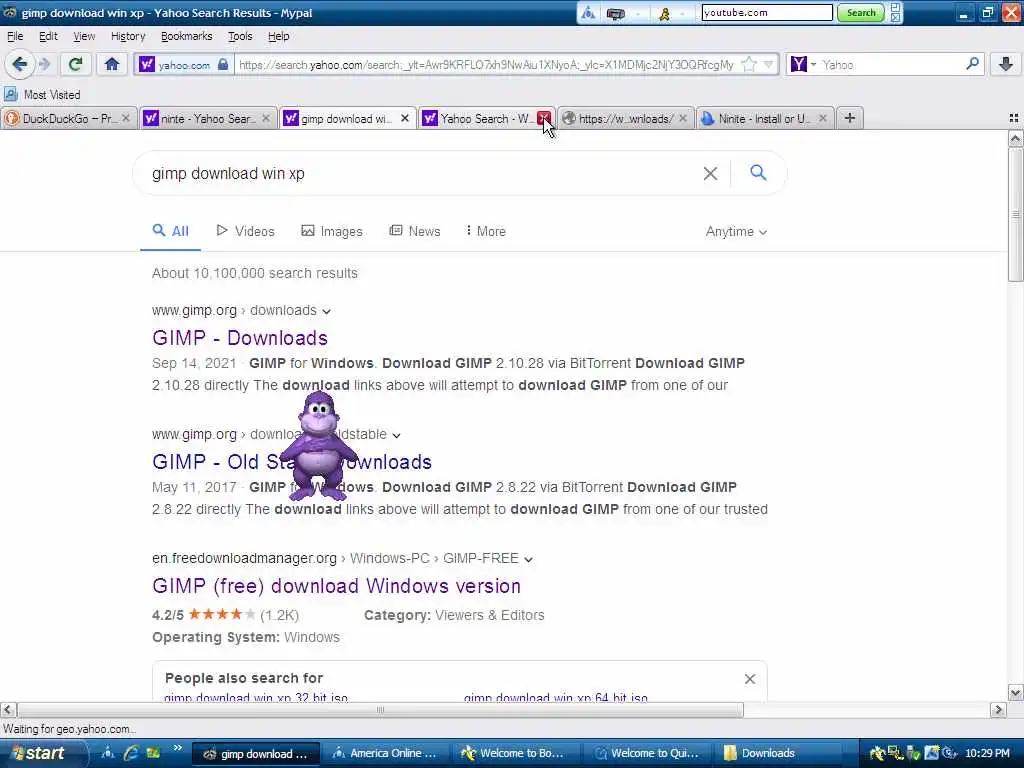
Task: Click the BonziBuddy purple gorilla character
Action: point(319,445)
